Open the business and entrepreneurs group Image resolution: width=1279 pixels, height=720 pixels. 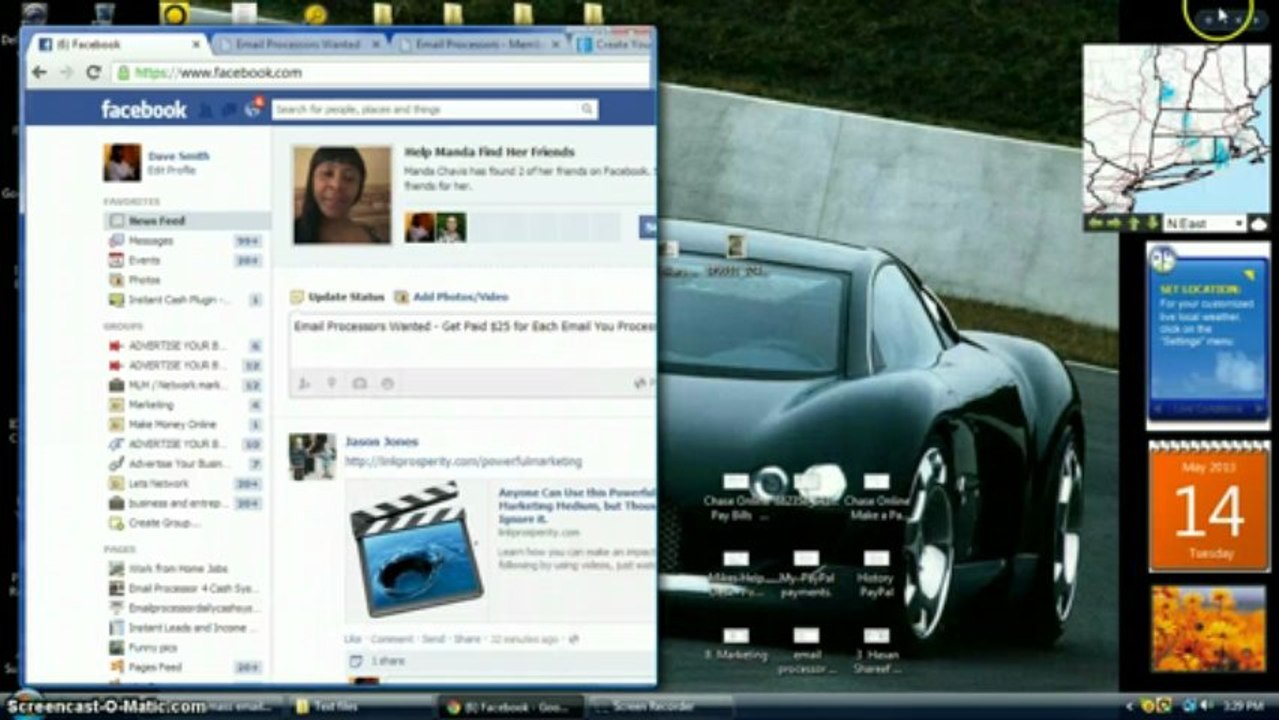[x=185, y=503]
